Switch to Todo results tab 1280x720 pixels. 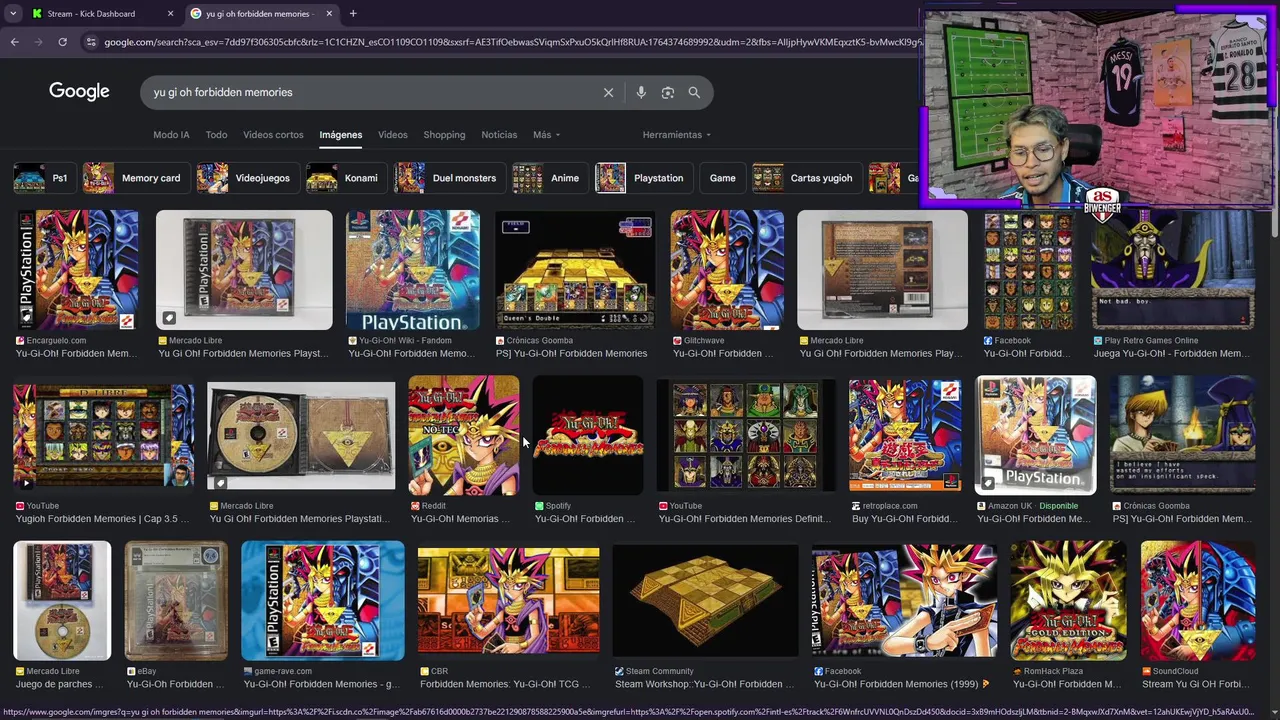click(x=216, y=135)
